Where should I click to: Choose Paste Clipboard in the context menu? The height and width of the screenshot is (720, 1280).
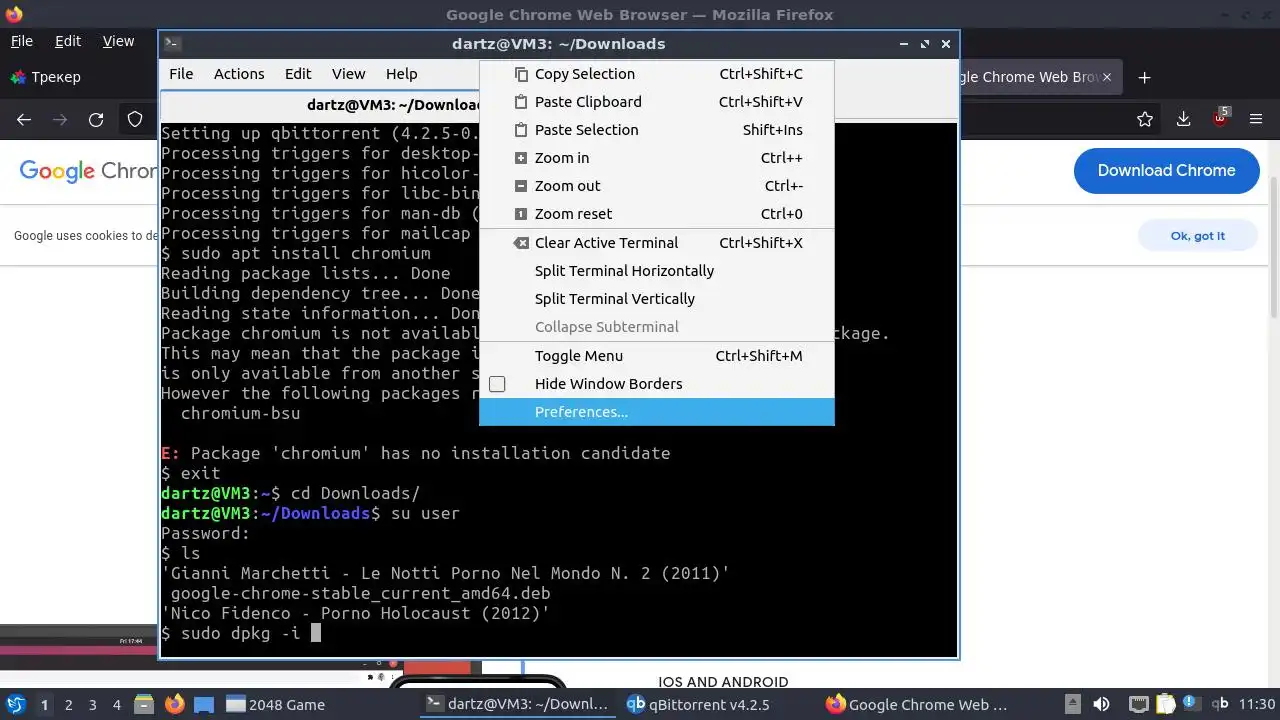click(x=656, y=102)
